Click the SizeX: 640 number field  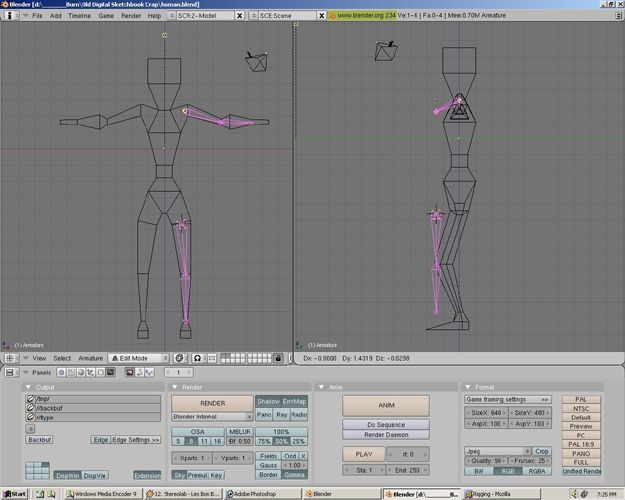[486, 413]
